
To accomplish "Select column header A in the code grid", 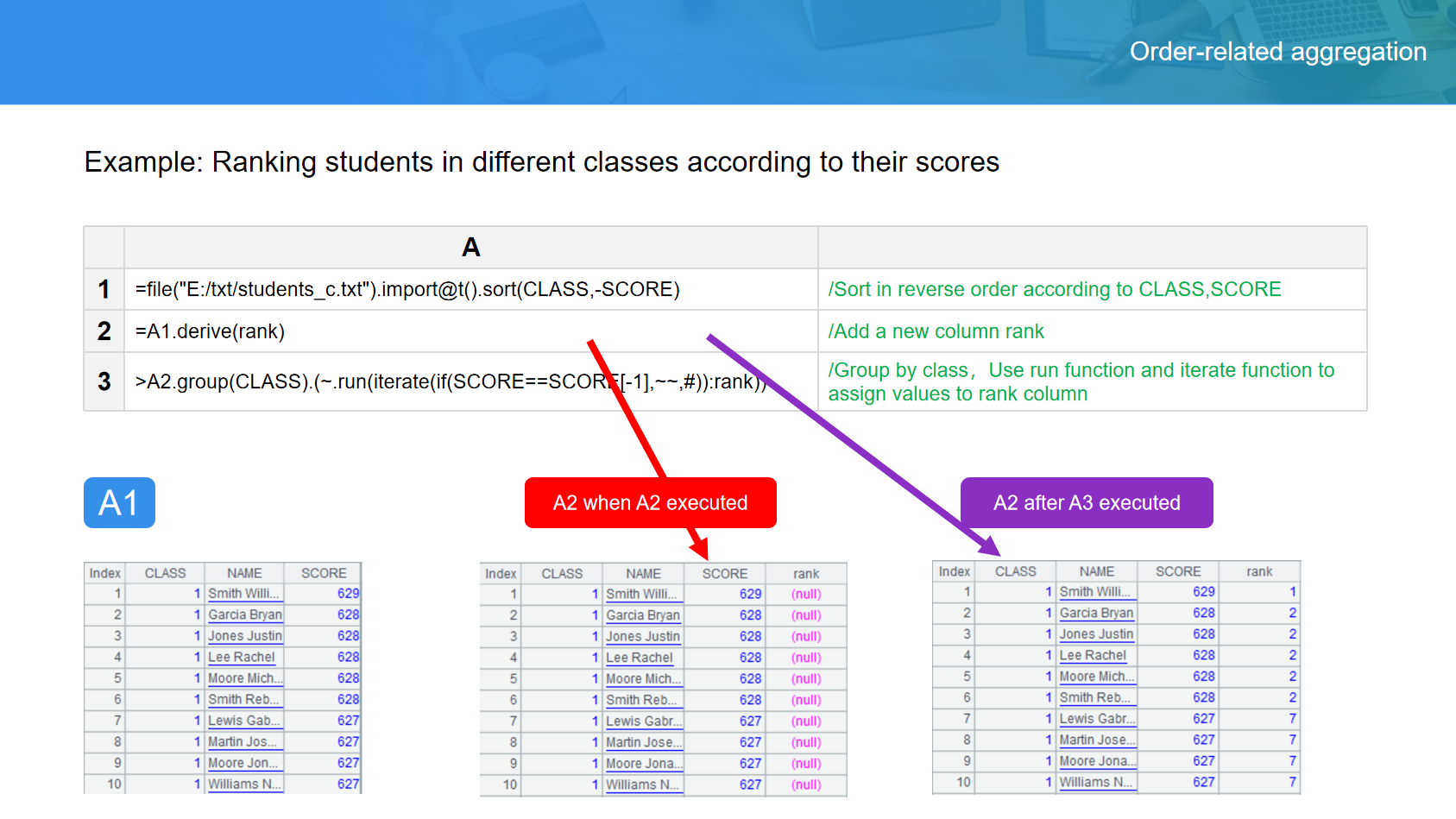I will pyautogui.click(x=470, y=248).
